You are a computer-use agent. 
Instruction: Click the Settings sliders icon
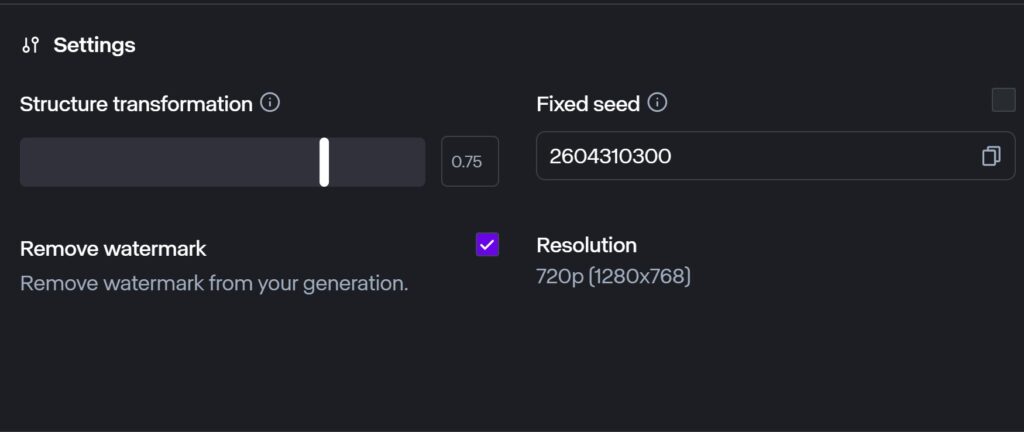pos(31,45)
